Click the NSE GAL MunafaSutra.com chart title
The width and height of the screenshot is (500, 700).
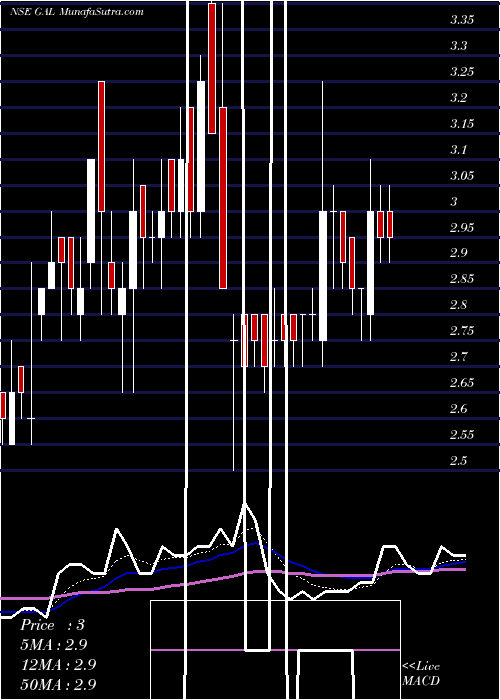click(77, 12)
